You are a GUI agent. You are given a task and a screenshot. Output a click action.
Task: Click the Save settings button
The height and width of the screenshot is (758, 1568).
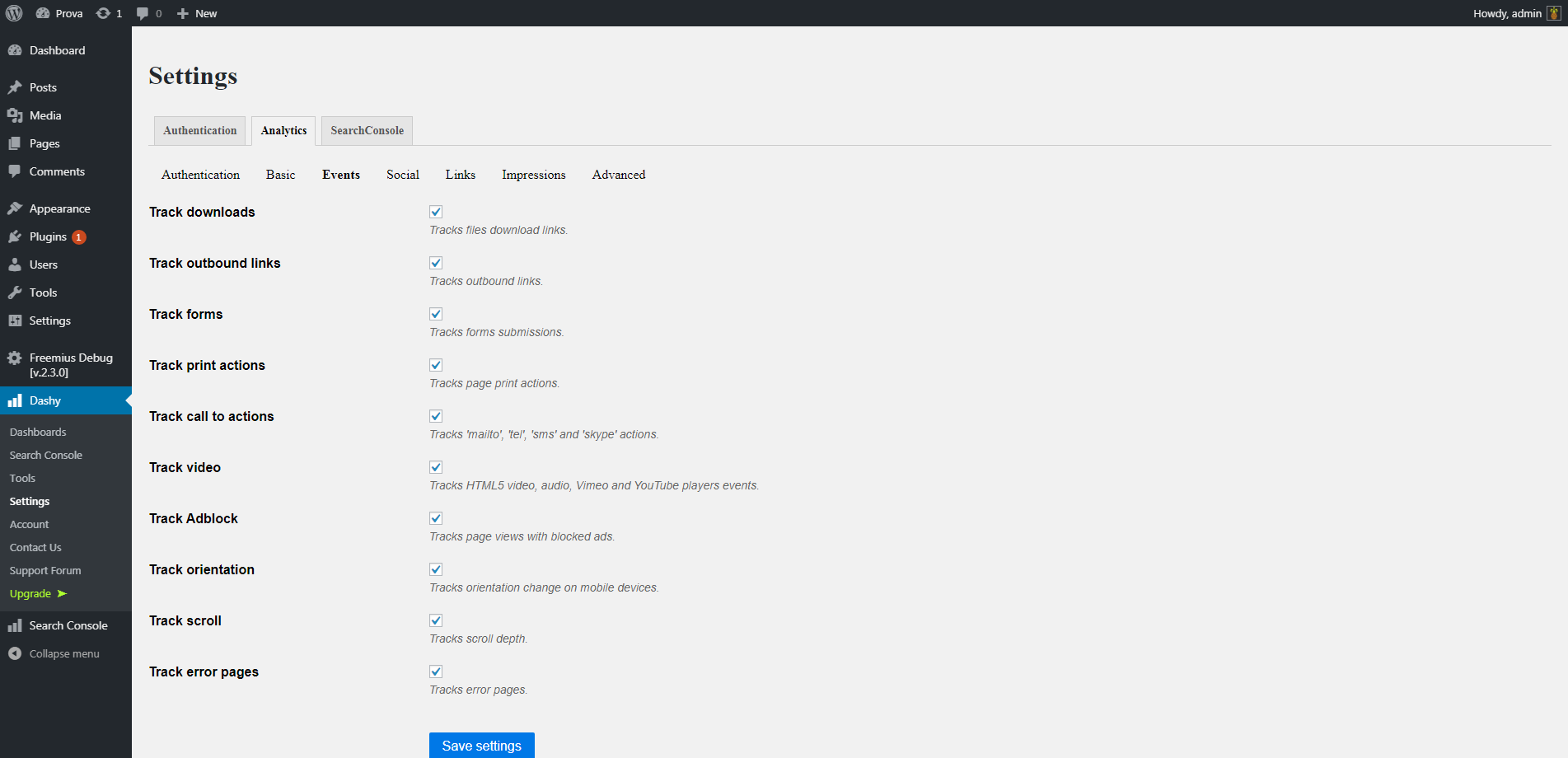(481, 745)
